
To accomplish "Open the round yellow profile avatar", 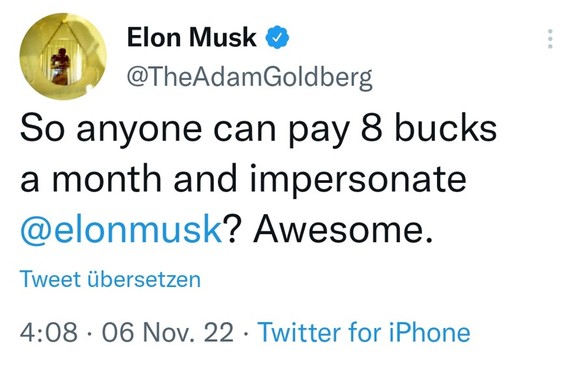I will point(63,56).
